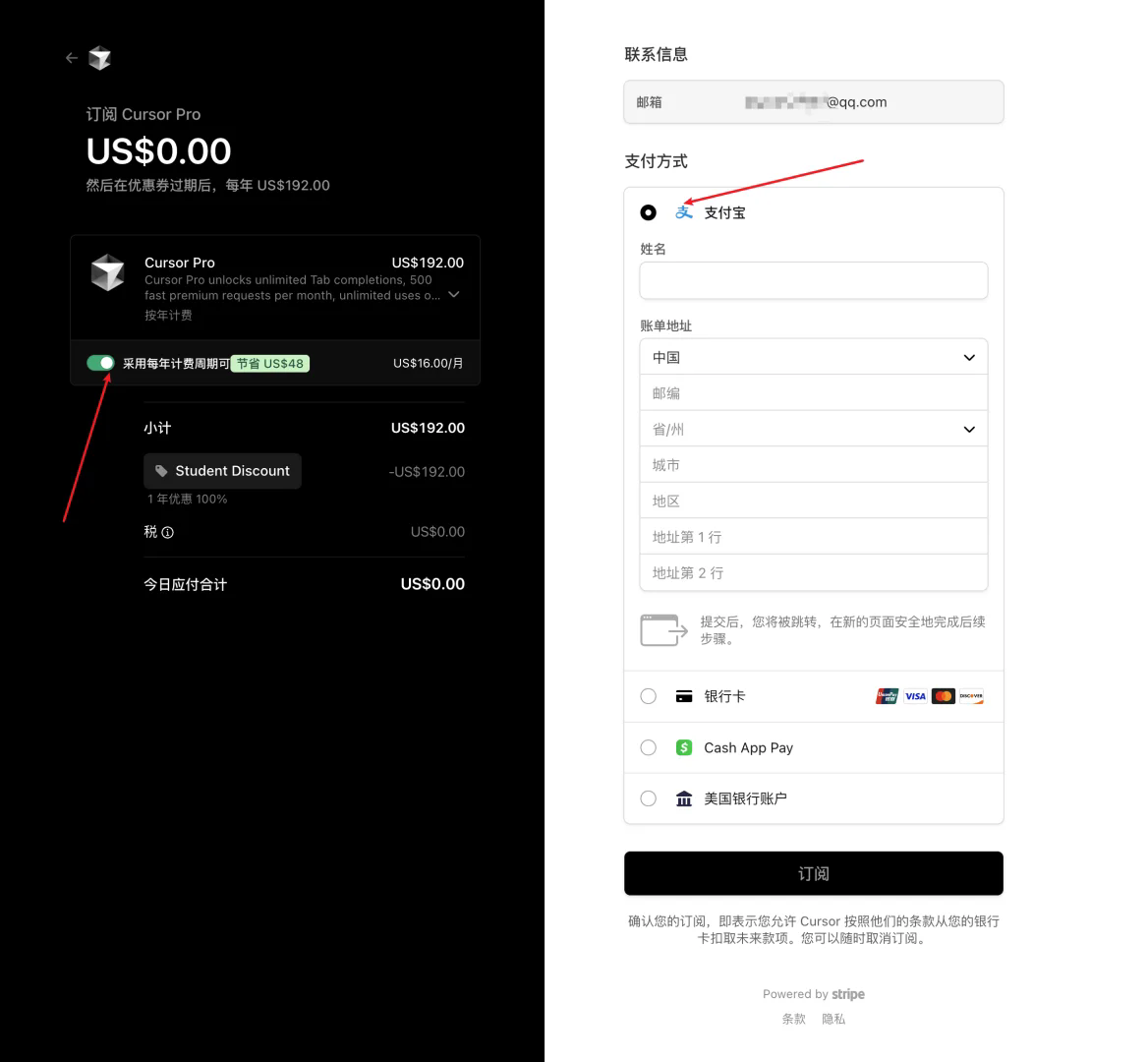This screenshot has height=1062, width=1148.
Task: Click the Visa card logo
Action: click(x=915, y=696)
